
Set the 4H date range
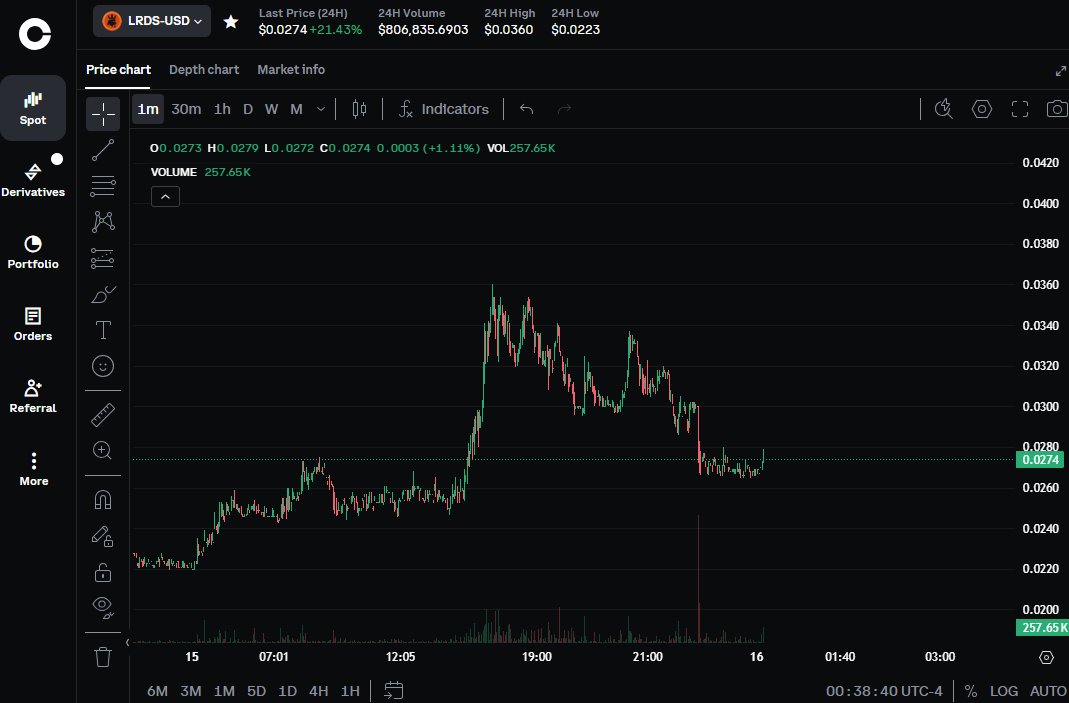coord(318,691)
